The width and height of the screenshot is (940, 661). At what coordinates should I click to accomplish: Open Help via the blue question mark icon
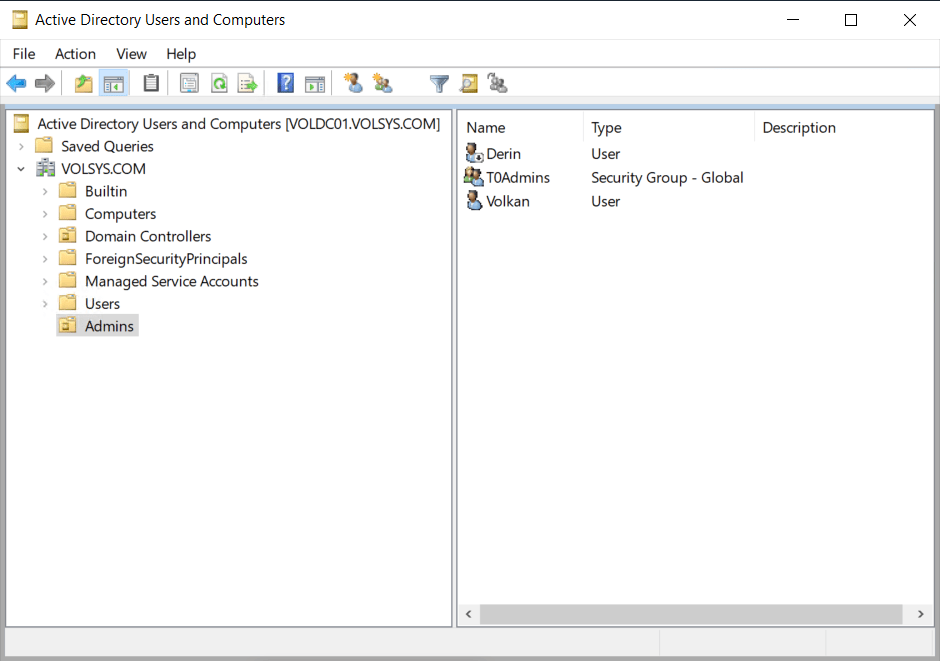pyautogui.click(x=286, y=84)
